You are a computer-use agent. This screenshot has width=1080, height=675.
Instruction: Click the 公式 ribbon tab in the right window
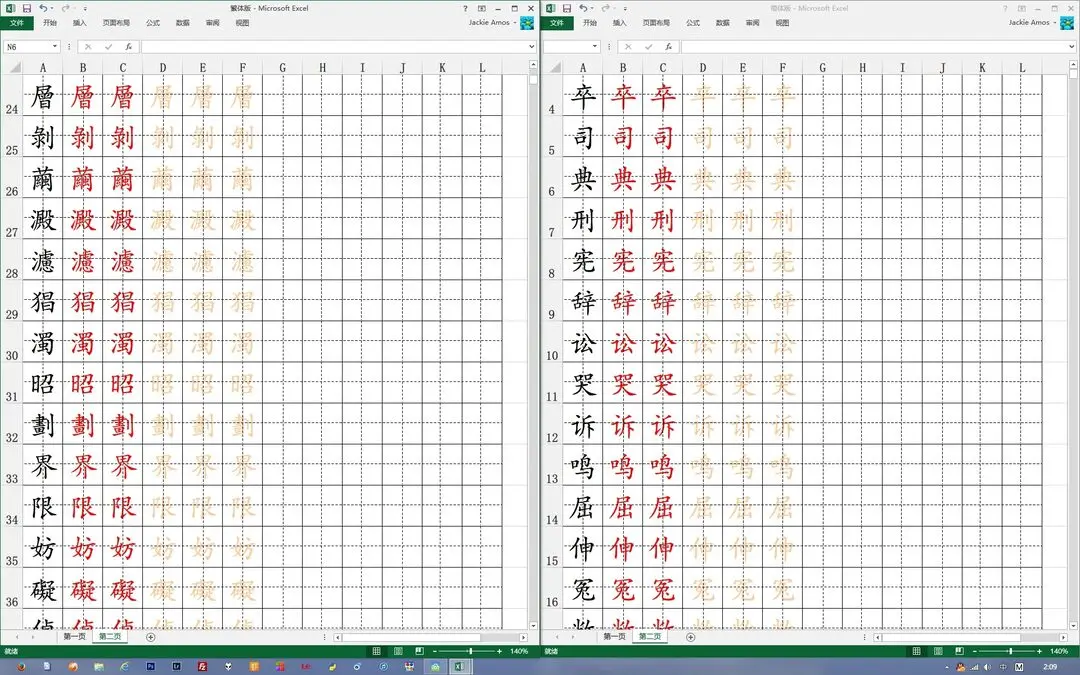pyautogui.click(x=692, y=22)
